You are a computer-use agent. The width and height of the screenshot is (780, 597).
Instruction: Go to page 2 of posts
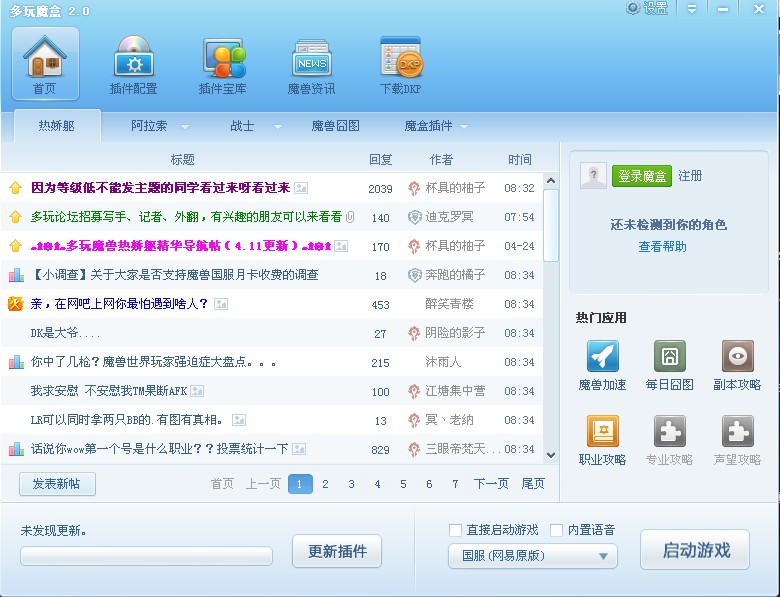coord(325,484)
